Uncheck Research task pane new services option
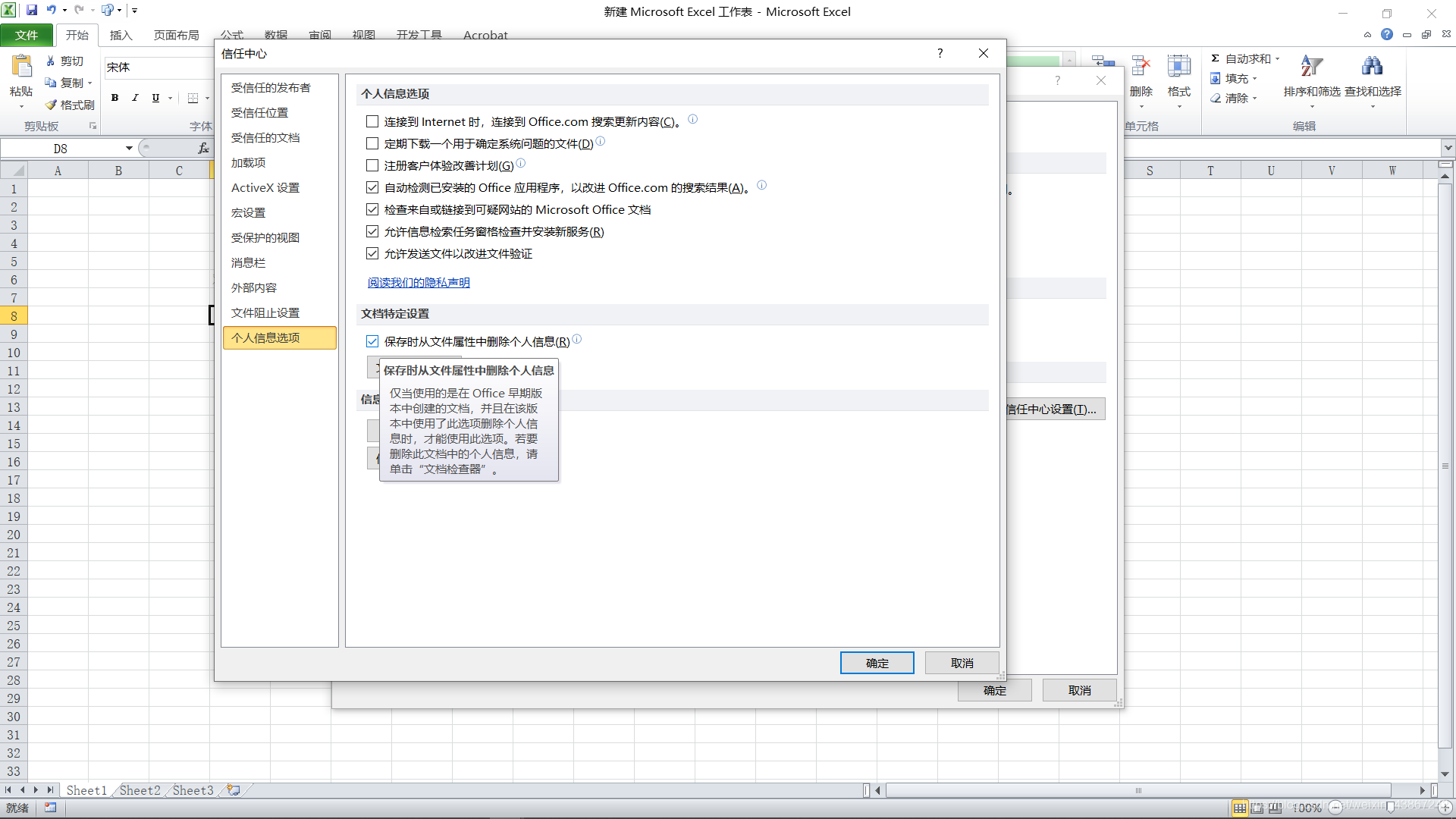 pos(372,231)
